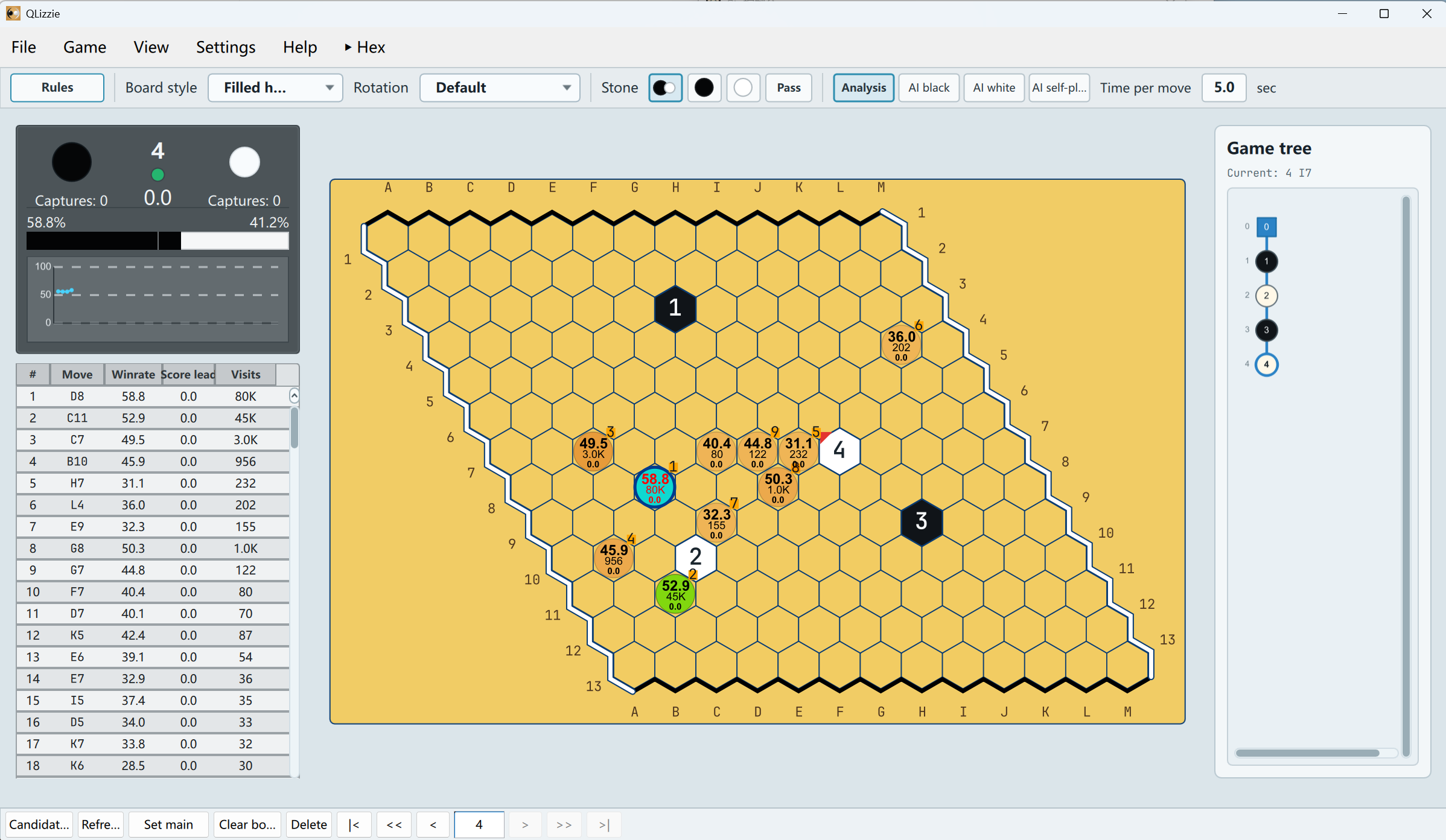
Task: Sort table by Visits column
Action: click(x=246, y=374)
